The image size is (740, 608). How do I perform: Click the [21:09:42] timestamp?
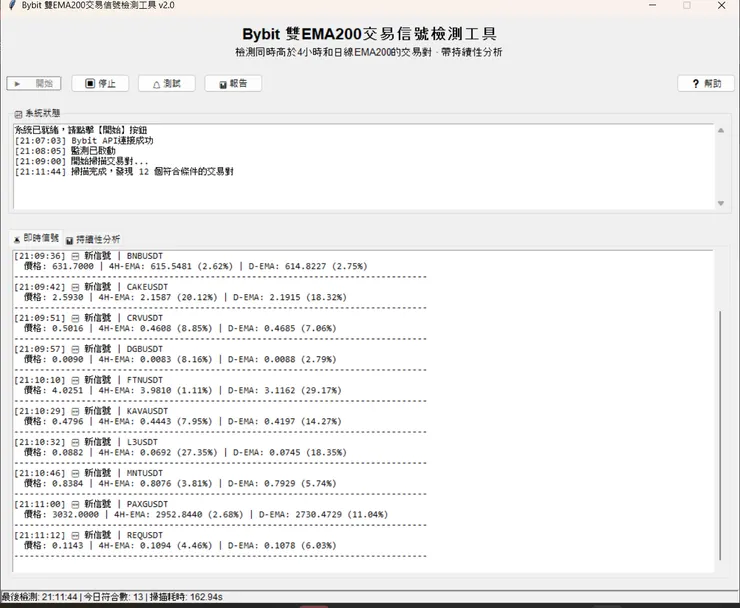tap(40, 287)
